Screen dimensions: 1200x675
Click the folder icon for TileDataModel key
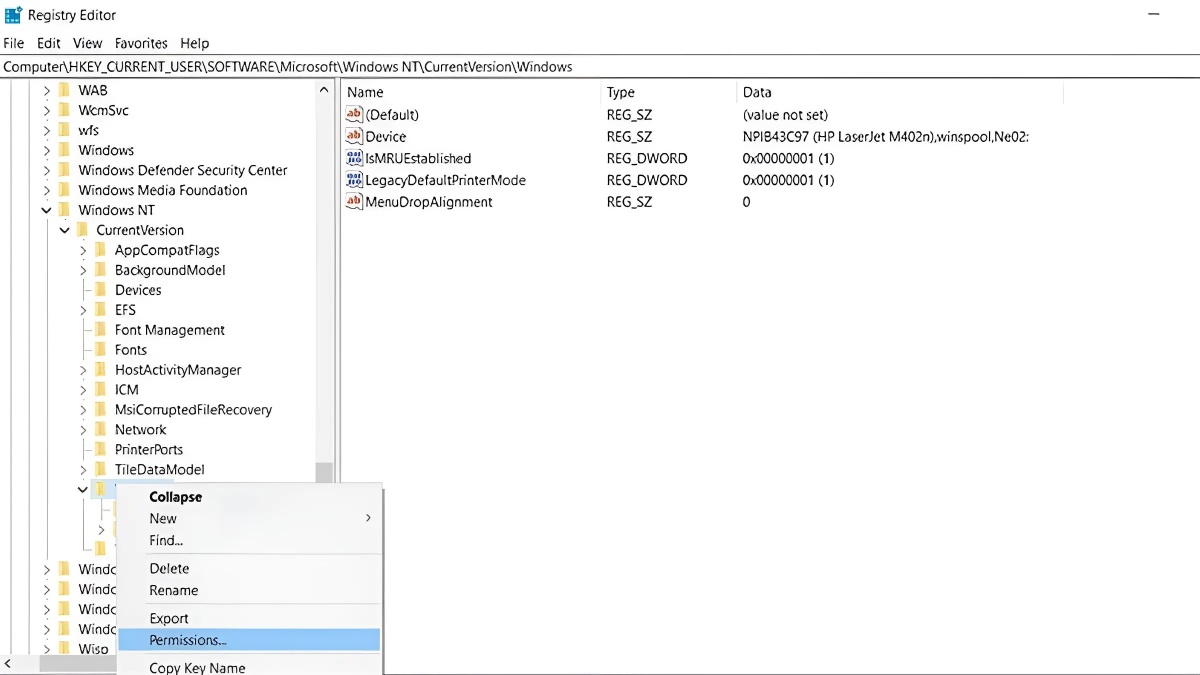click(x=102, y=469)
